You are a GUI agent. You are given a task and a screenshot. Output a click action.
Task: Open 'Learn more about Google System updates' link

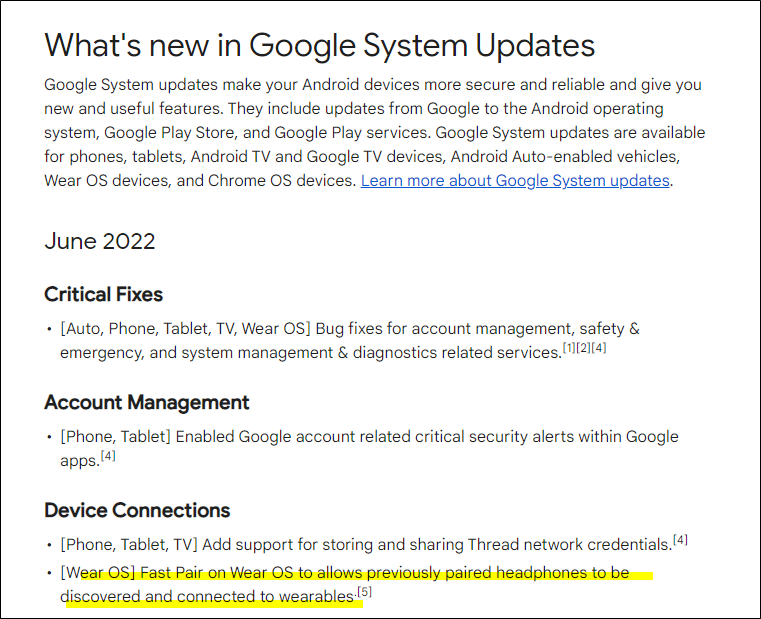(515, 181)
